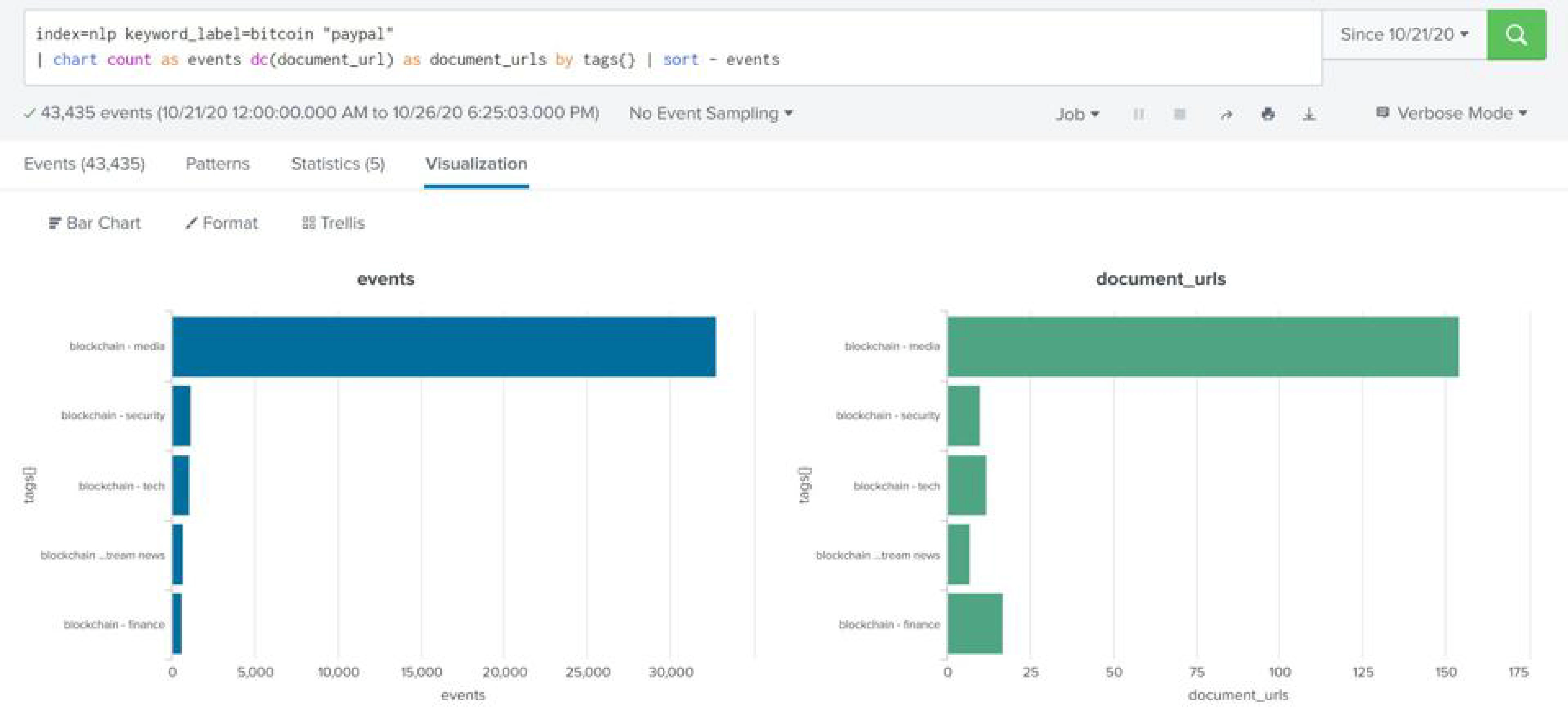Click the blockchain ...tream news events bar
This screenshot has width=1568, height=715.
177,554
